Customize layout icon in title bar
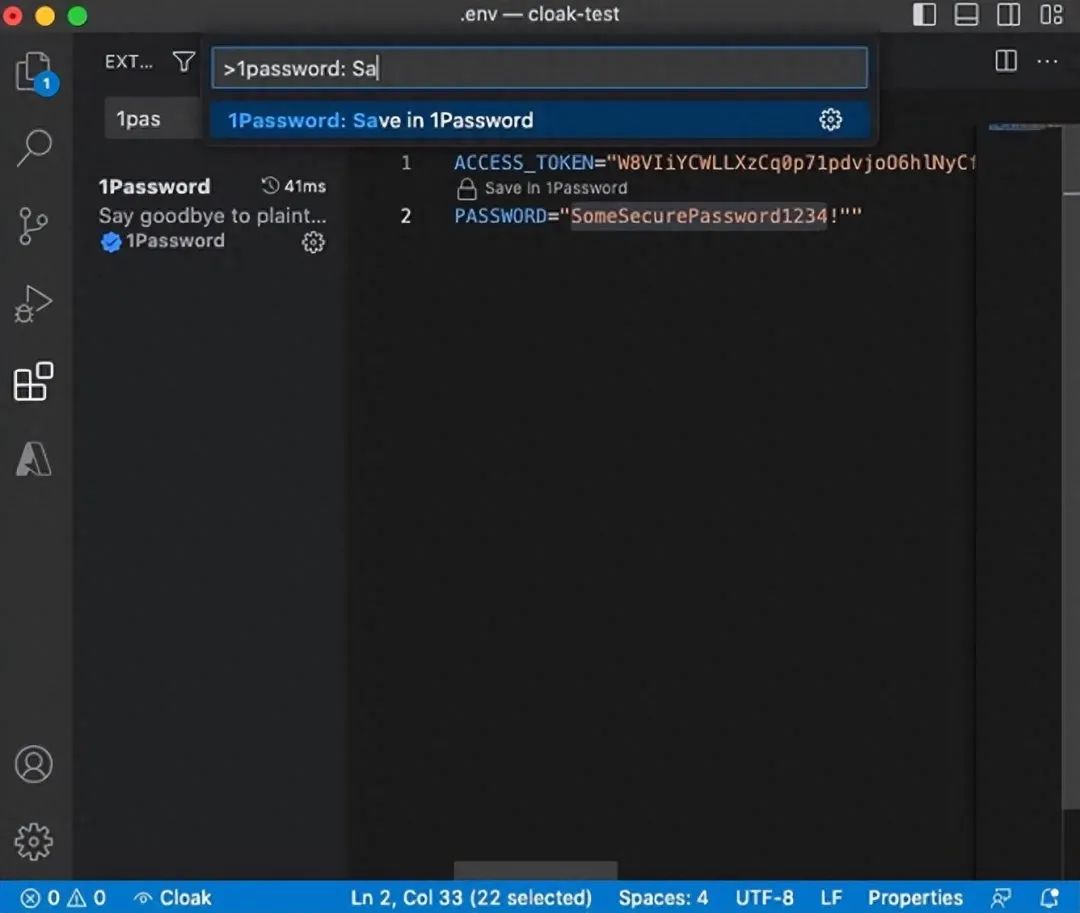1080x913 pixels. click(x=1051, y=14)
